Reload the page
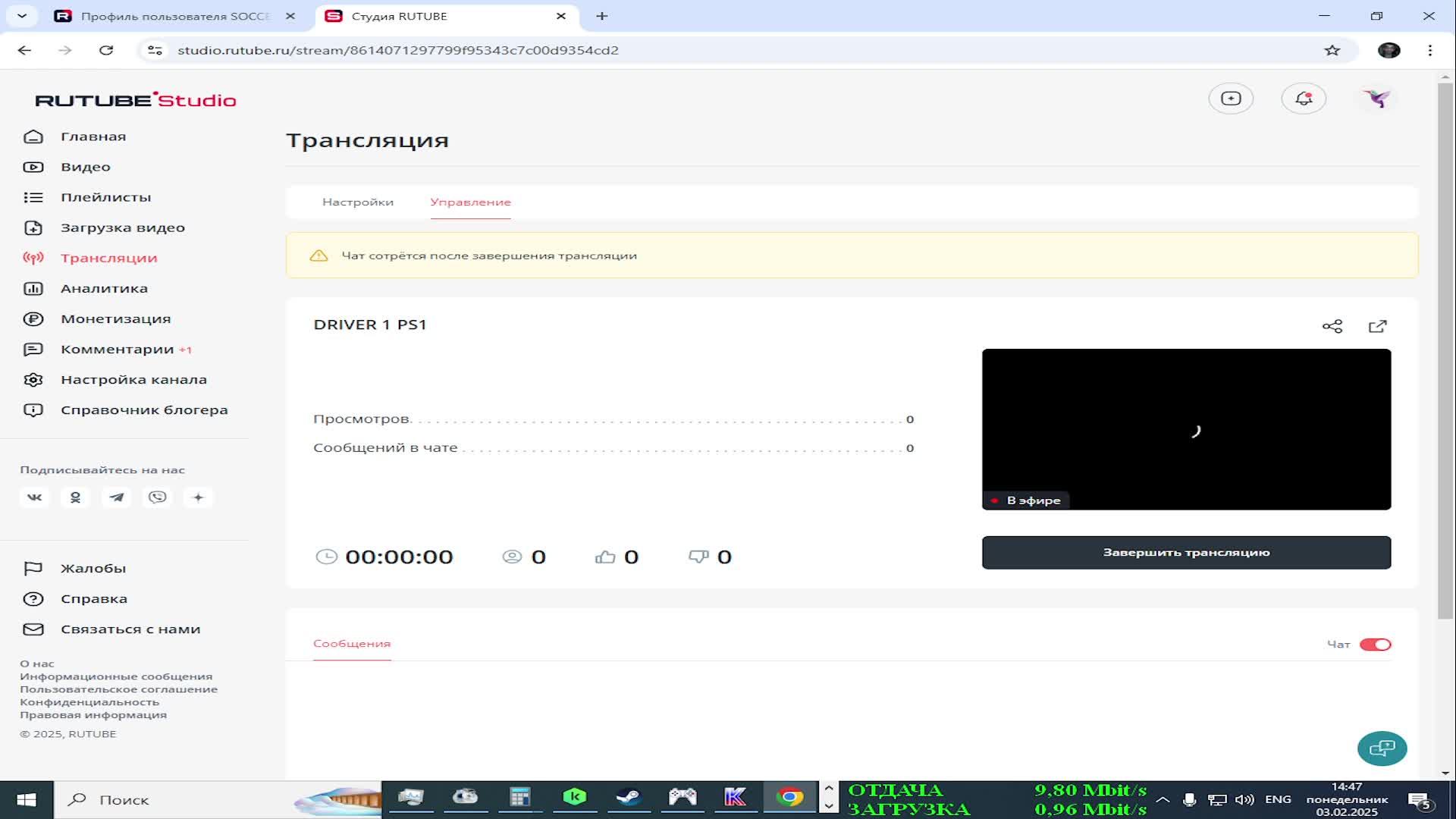 click(106, 50)
